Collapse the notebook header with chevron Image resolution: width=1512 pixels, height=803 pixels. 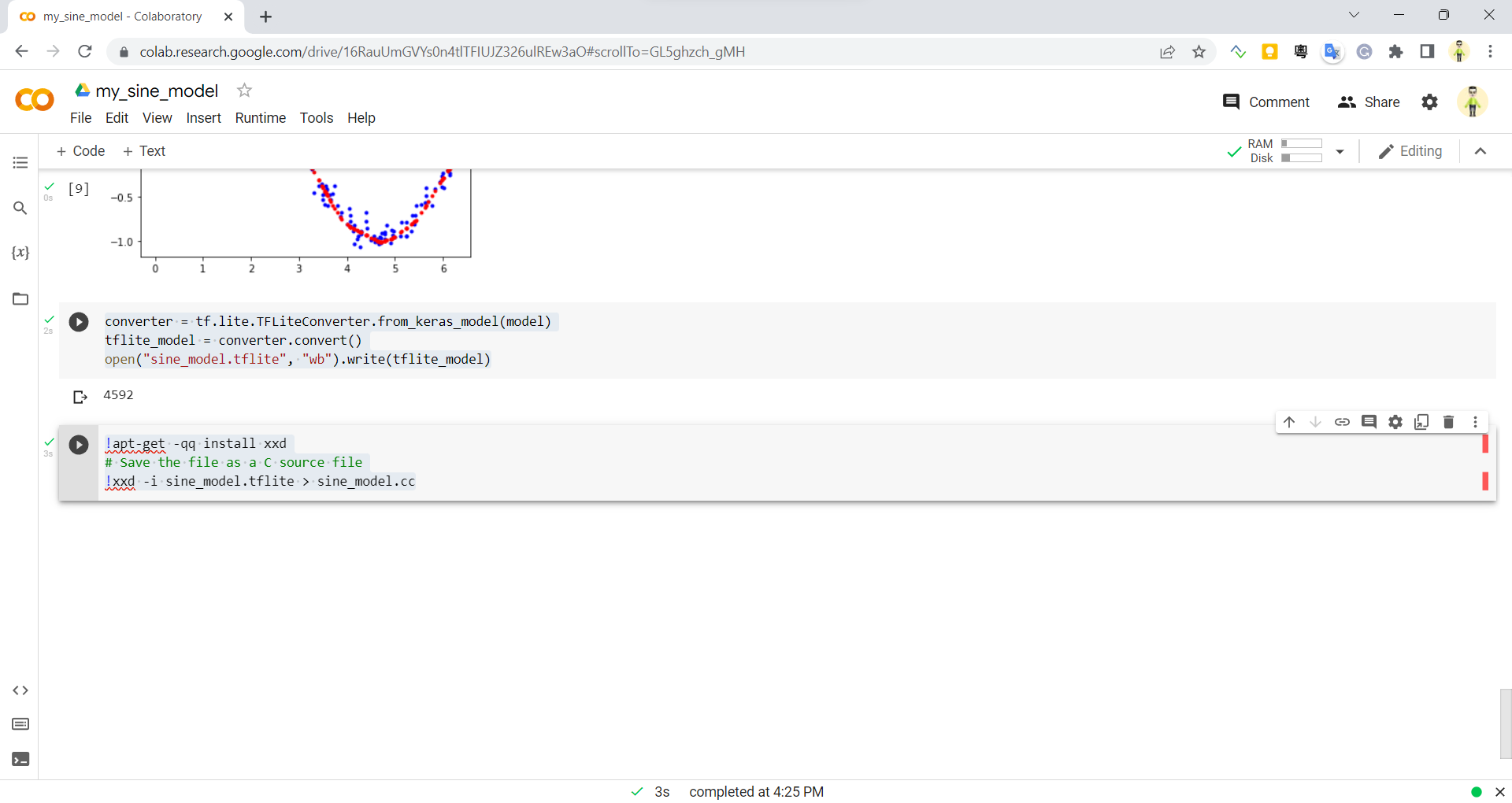[1480, 151]
